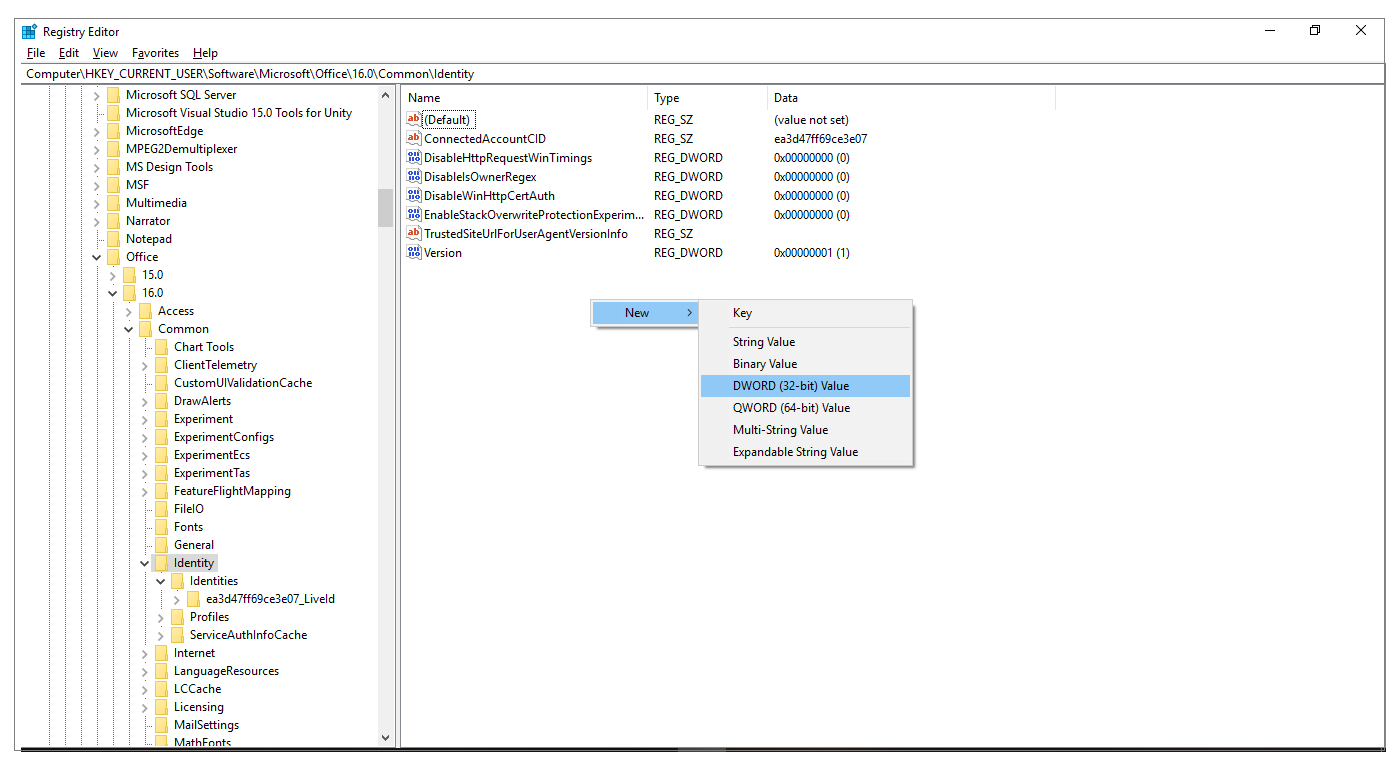Click the folder icon for Identities
The image size is (1399, 761).
click(x=177, y=581)
